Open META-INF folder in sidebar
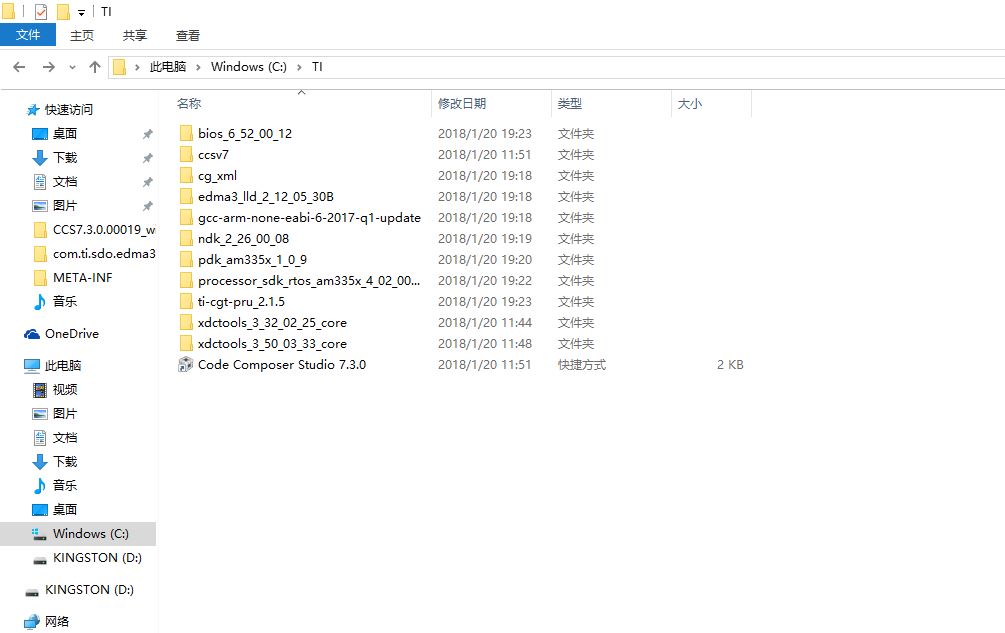 pos(83,277)
